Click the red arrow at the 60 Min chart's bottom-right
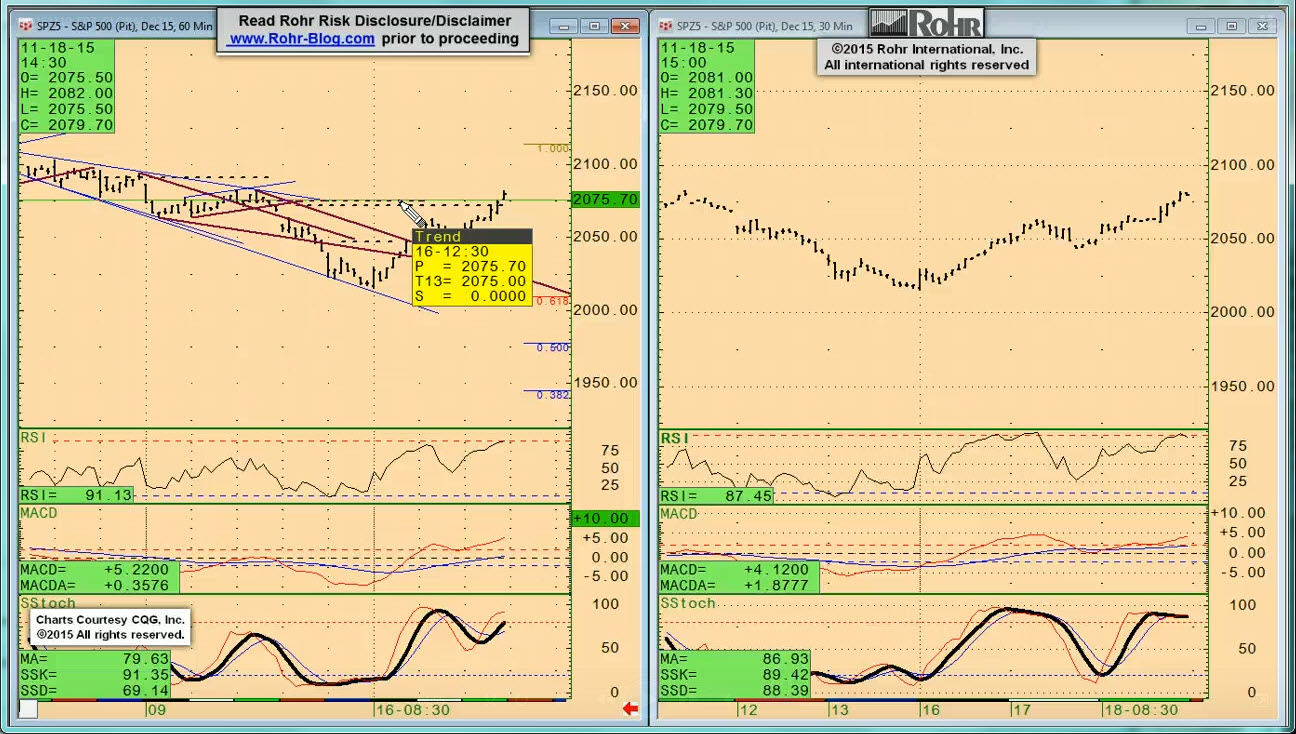 [630, 709]
